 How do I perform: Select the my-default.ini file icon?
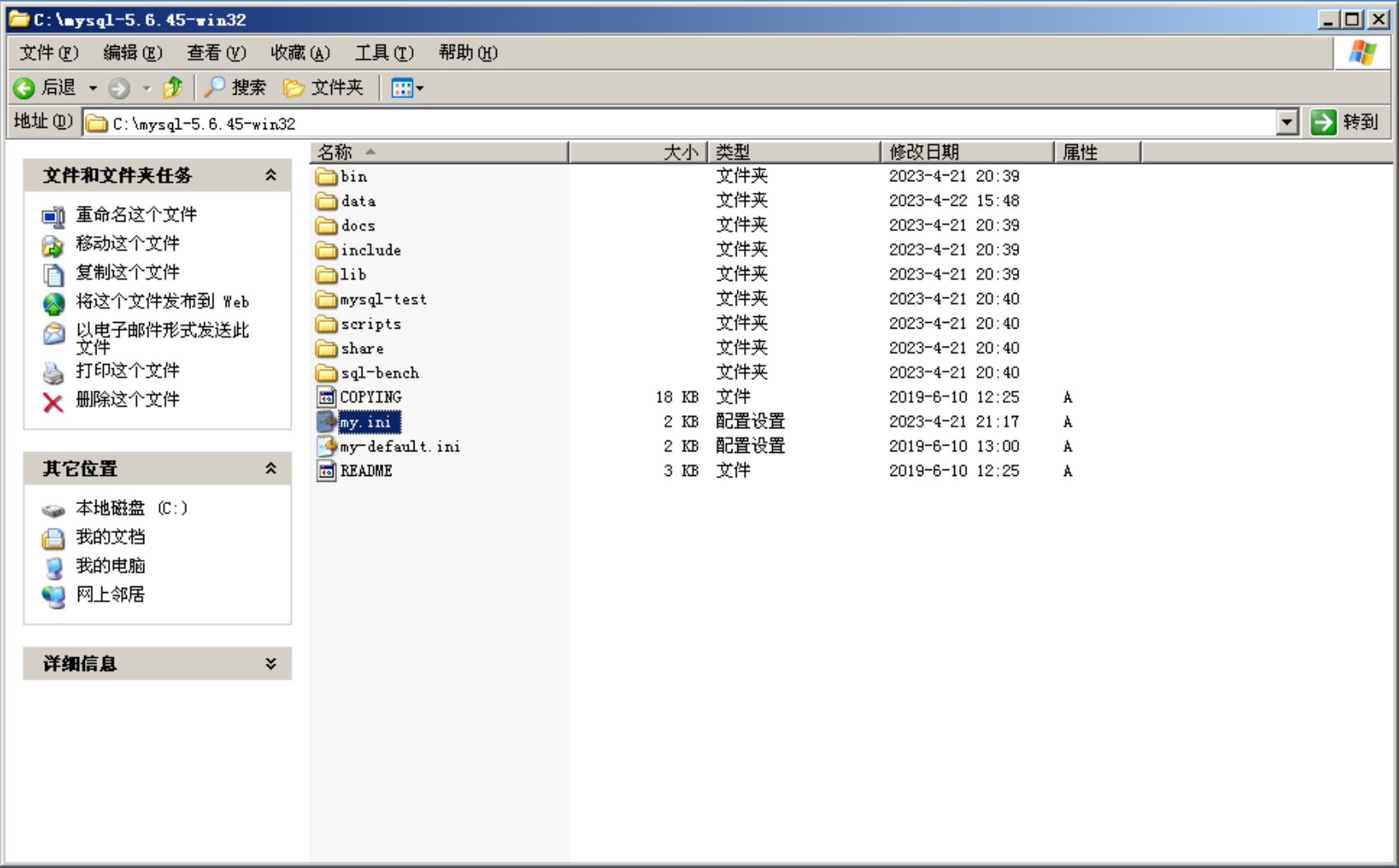[x=326, y=446]
